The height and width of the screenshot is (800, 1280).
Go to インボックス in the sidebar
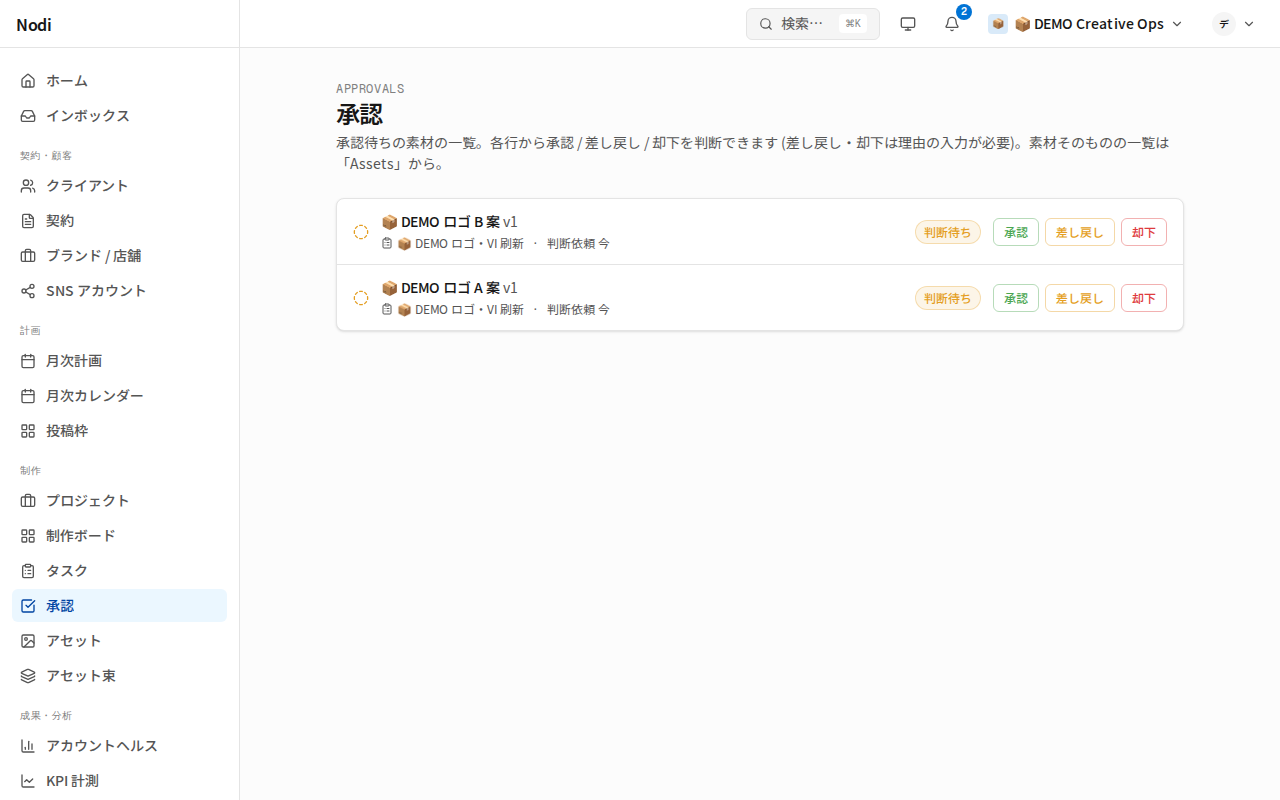pyautogui.click(x=119, y=116)
